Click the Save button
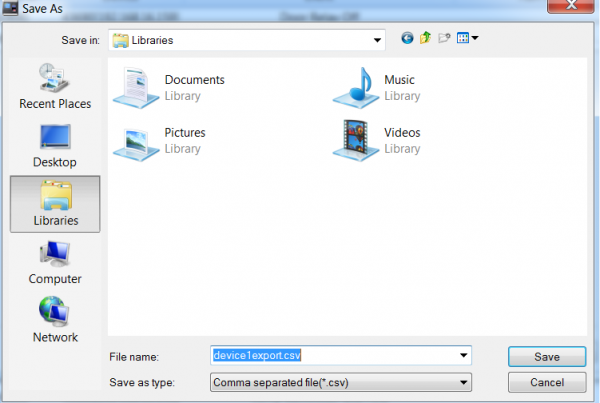The width and height of the screenshot is (600, 403). click(x=546, y=357)
